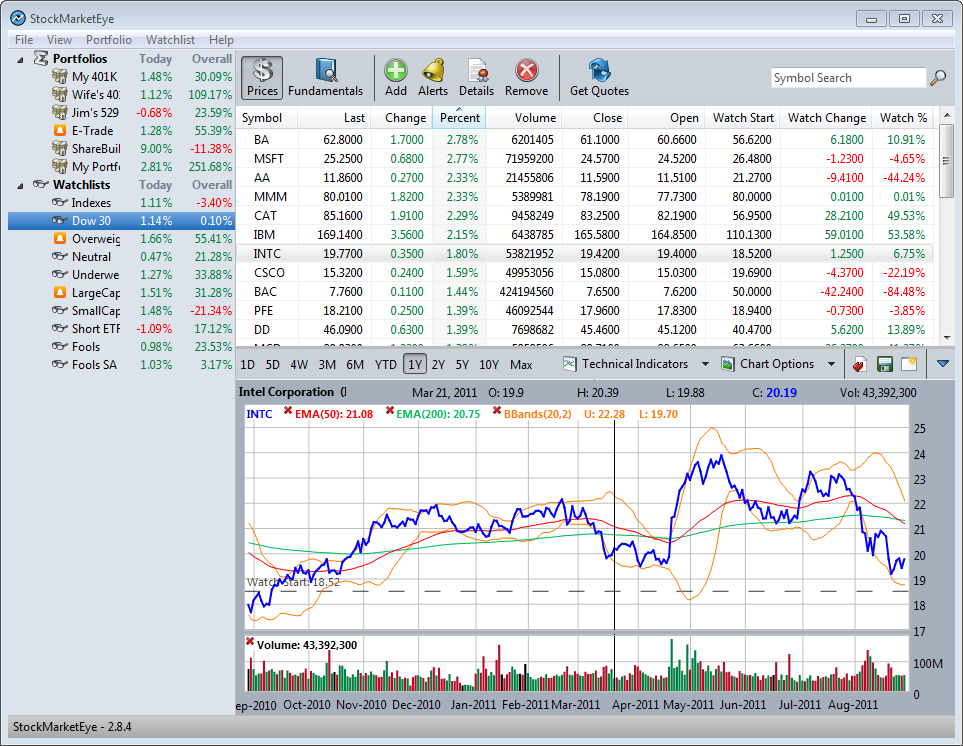Remove the EMA(200) indicator
Viewport: 963px width, 746px height.
(x=389, y=411)
